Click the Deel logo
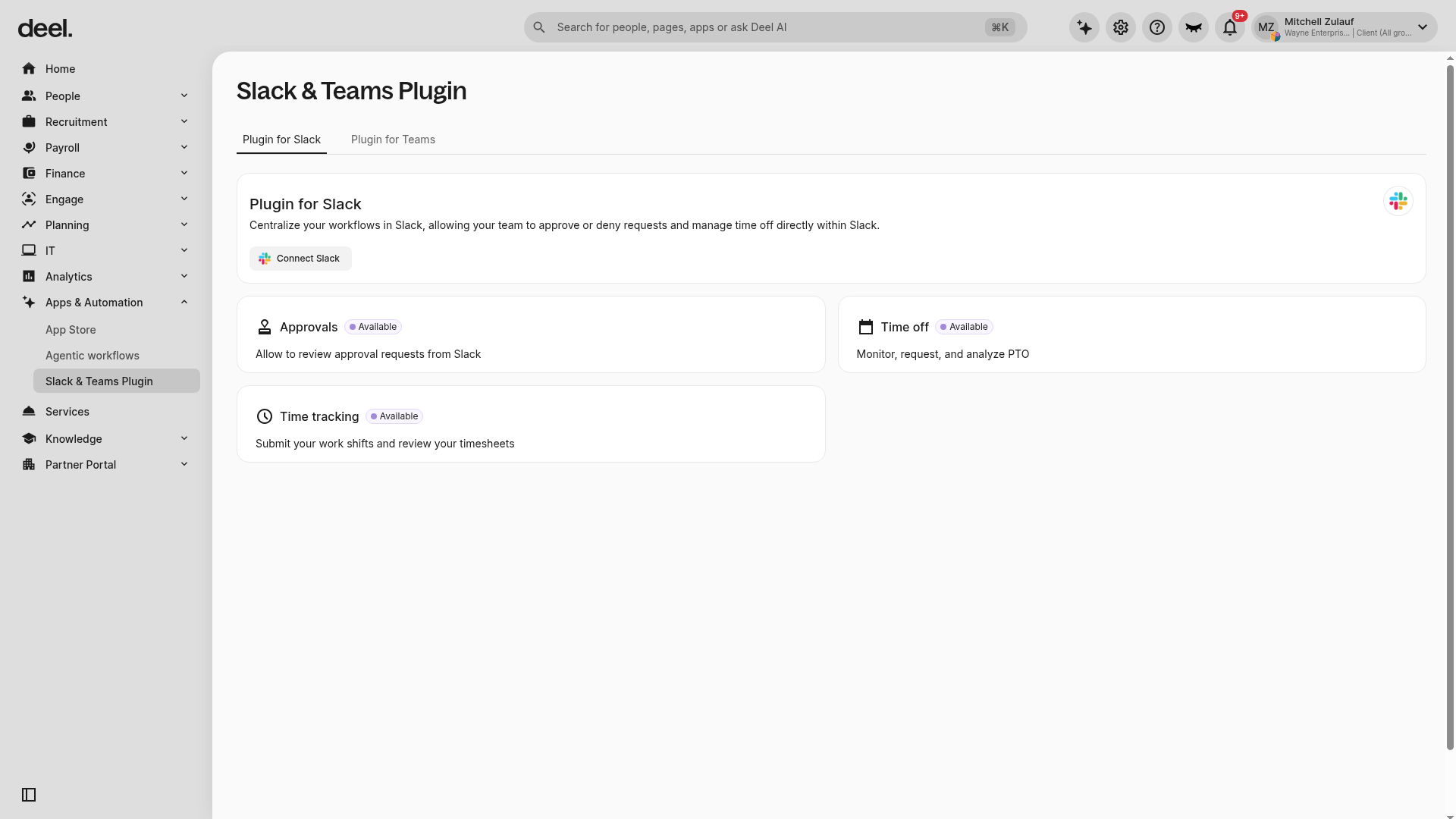This screenshot has width=1456, height=819. point(45,28)
